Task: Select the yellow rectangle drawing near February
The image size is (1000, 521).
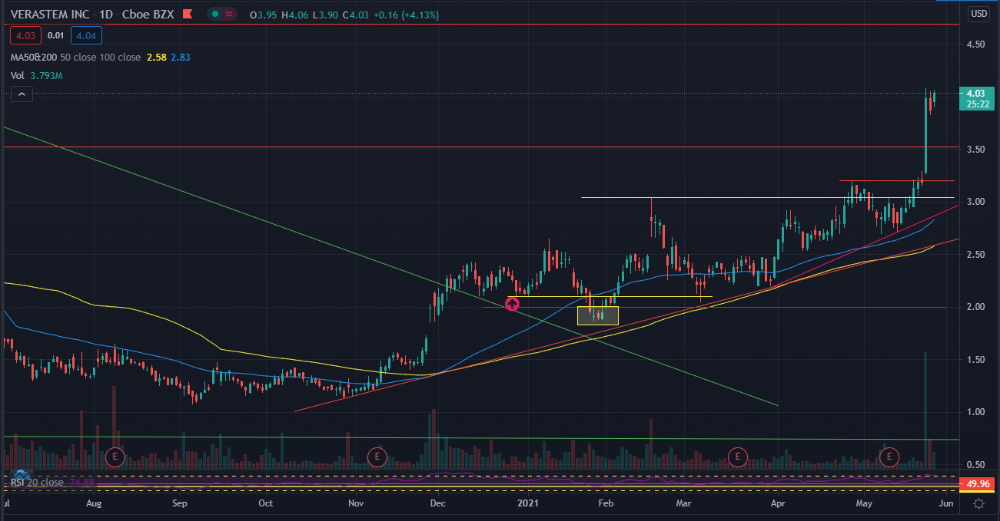Action: 598,315
